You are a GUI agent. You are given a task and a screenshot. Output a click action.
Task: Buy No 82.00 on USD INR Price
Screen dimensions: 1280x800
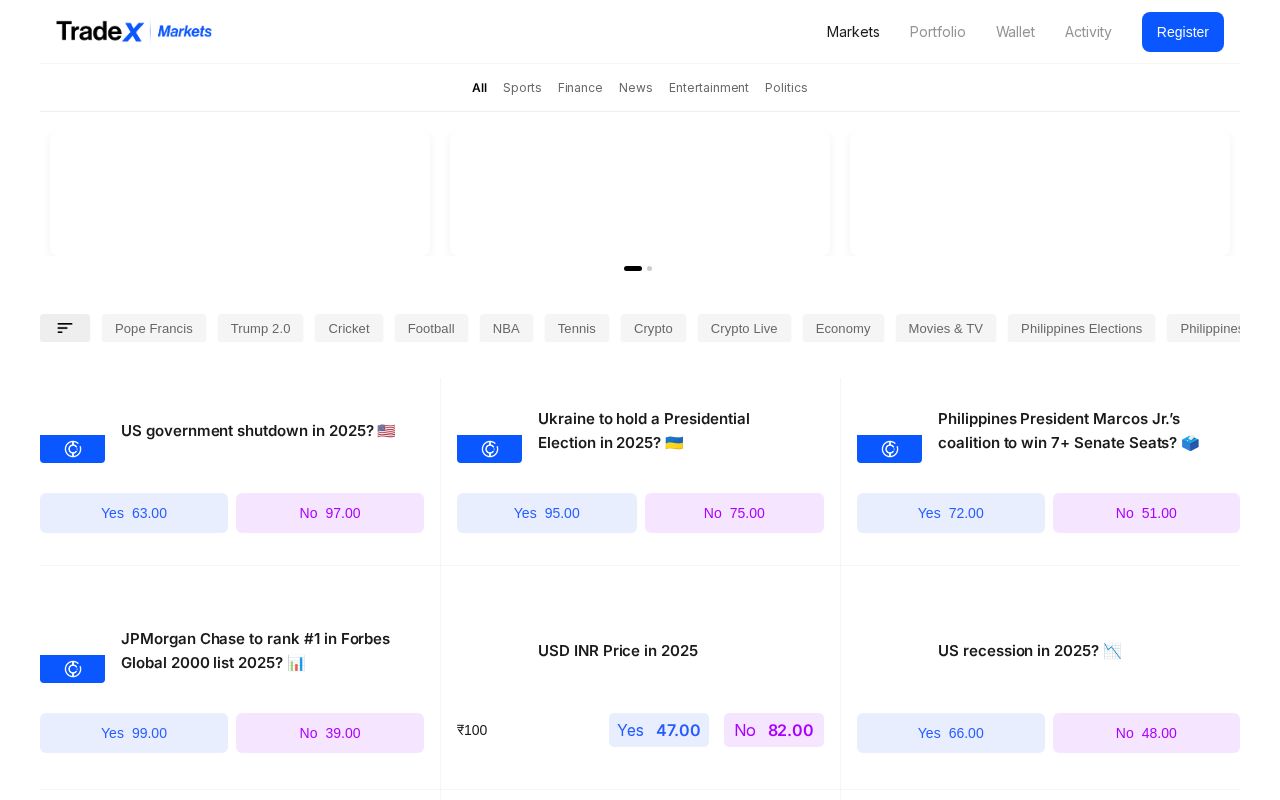774,730
